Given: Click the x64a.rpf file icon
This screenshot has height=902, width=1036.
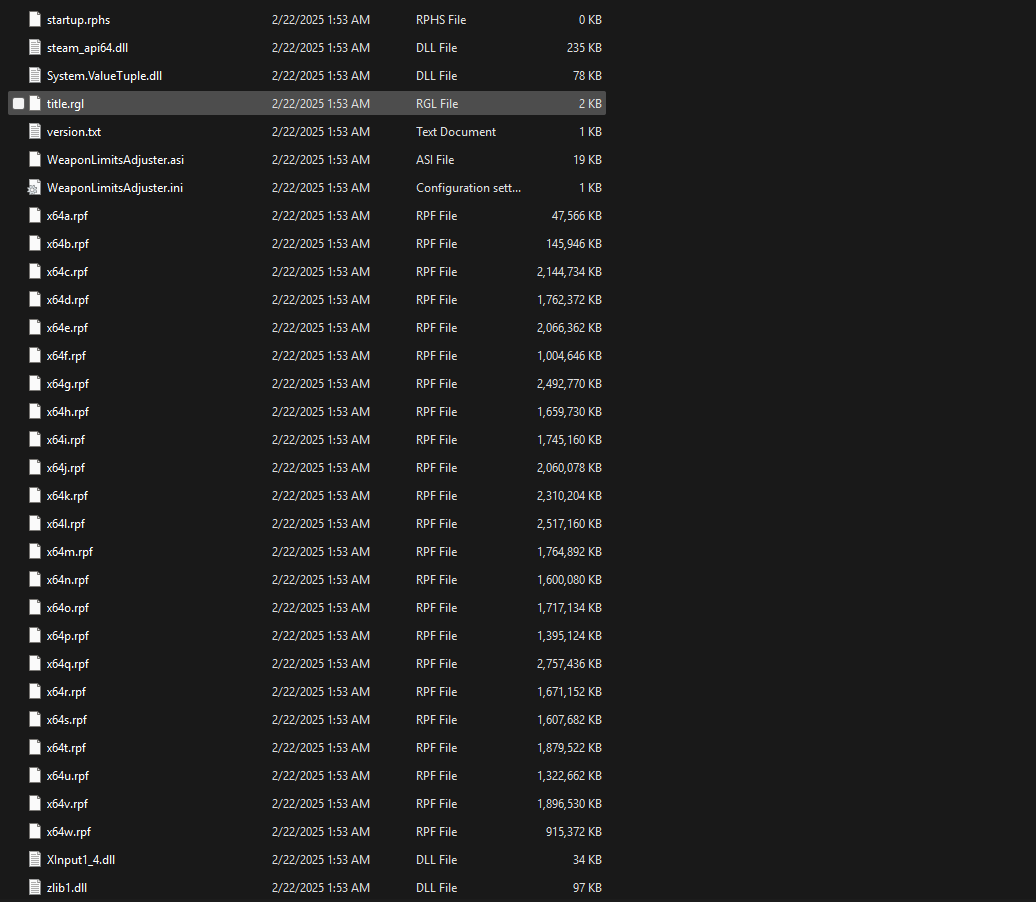Looking at the screenshot, I should tap(35, 215).
